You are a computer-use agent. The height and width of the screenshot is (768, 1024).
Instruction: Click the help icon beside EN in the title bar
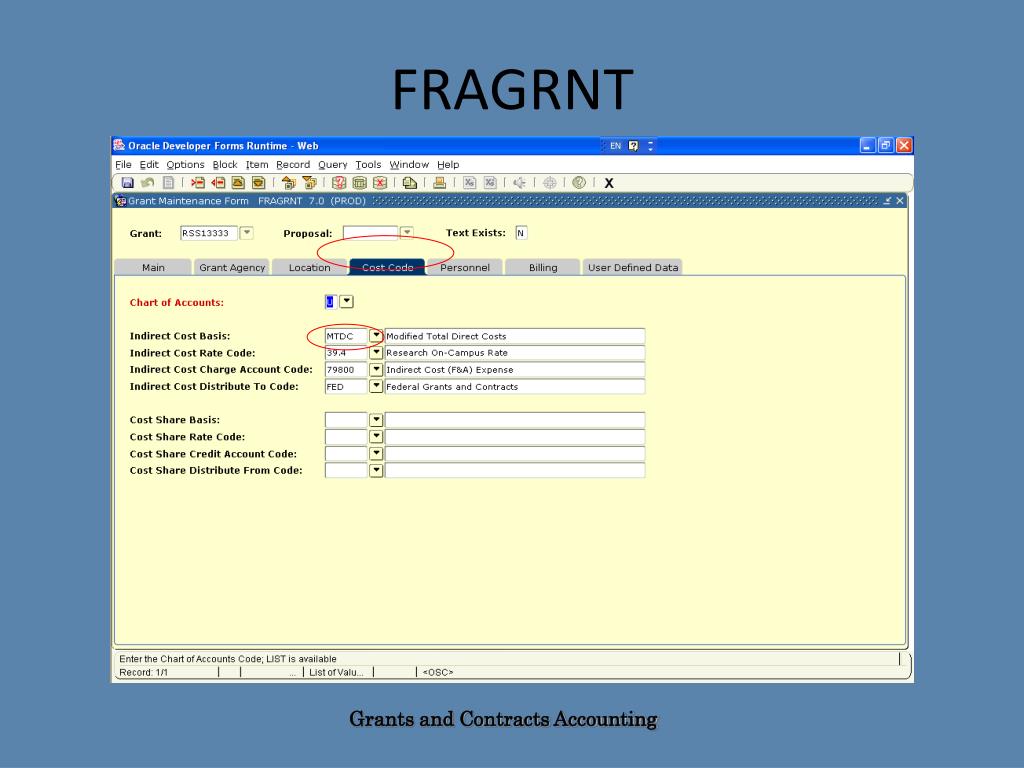coord(633,146)
